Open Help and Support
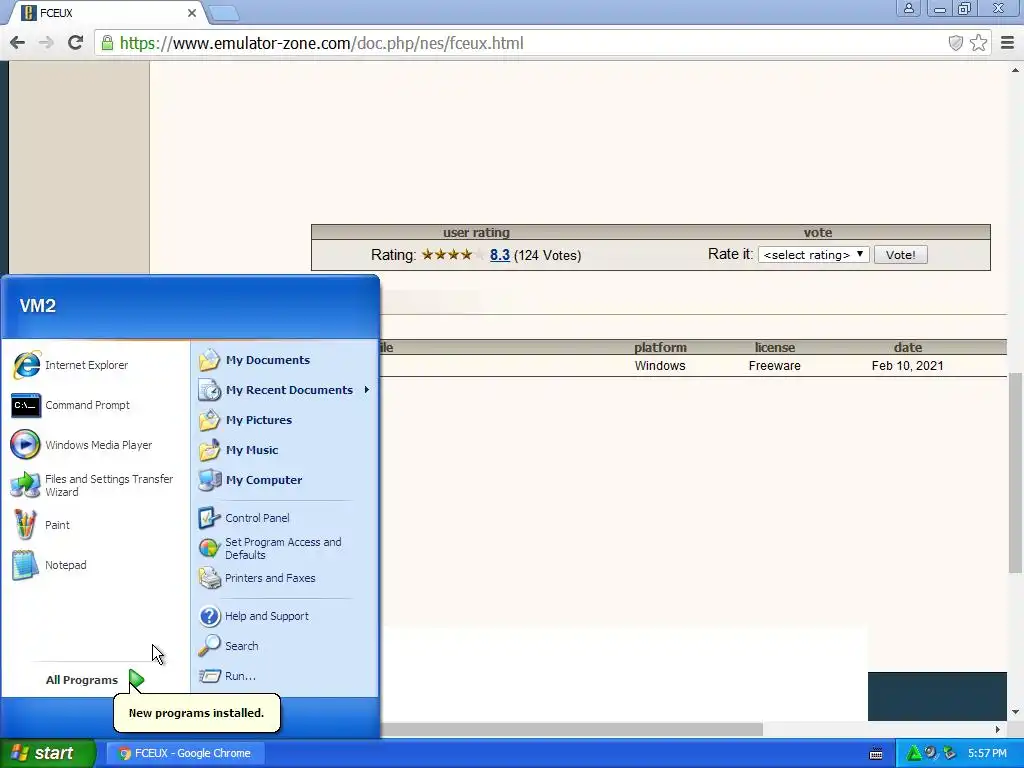 (x=254, y=616)
